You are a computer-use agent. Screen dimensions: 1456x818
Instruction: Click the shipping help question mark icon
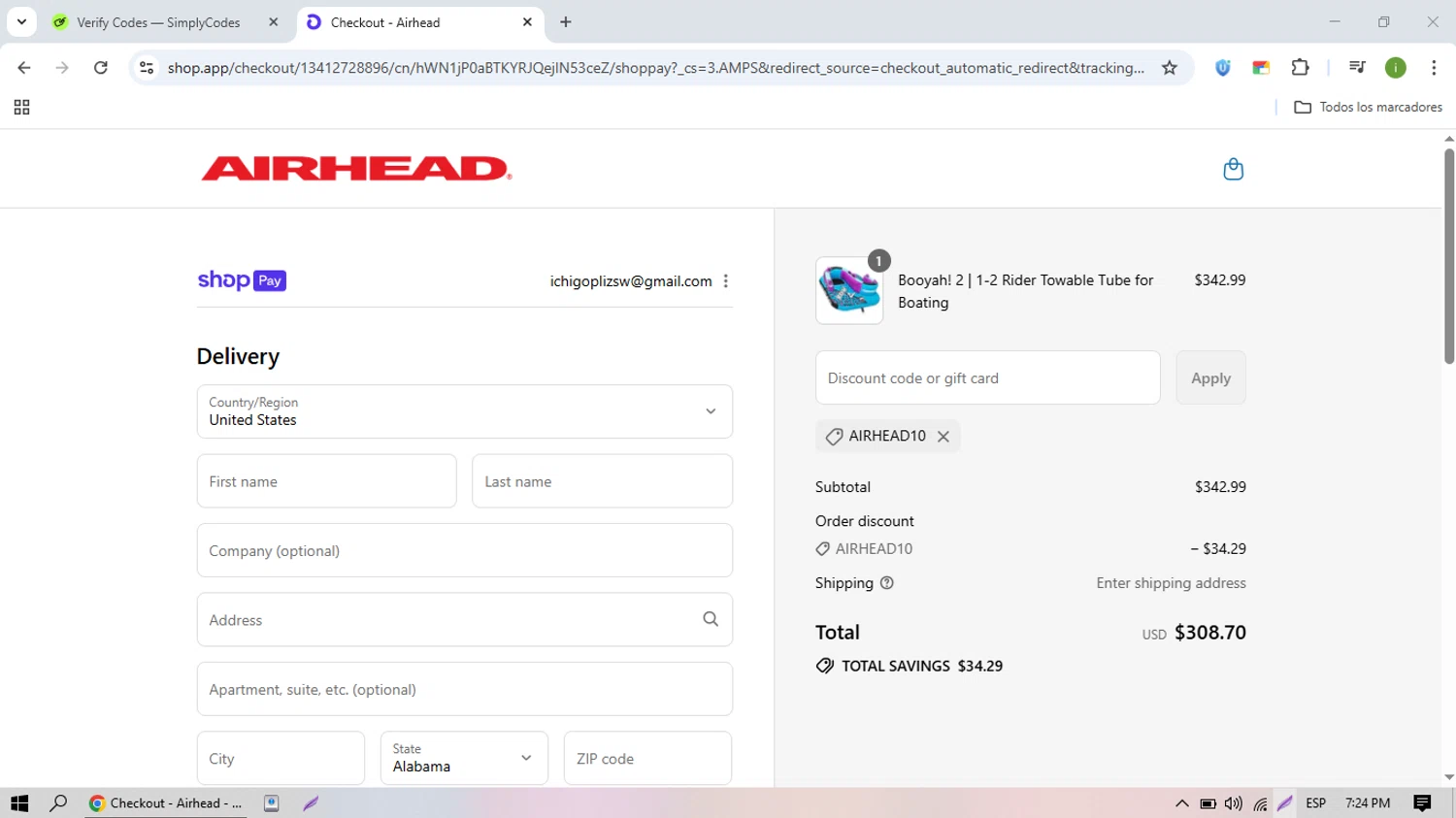point(886,583)
